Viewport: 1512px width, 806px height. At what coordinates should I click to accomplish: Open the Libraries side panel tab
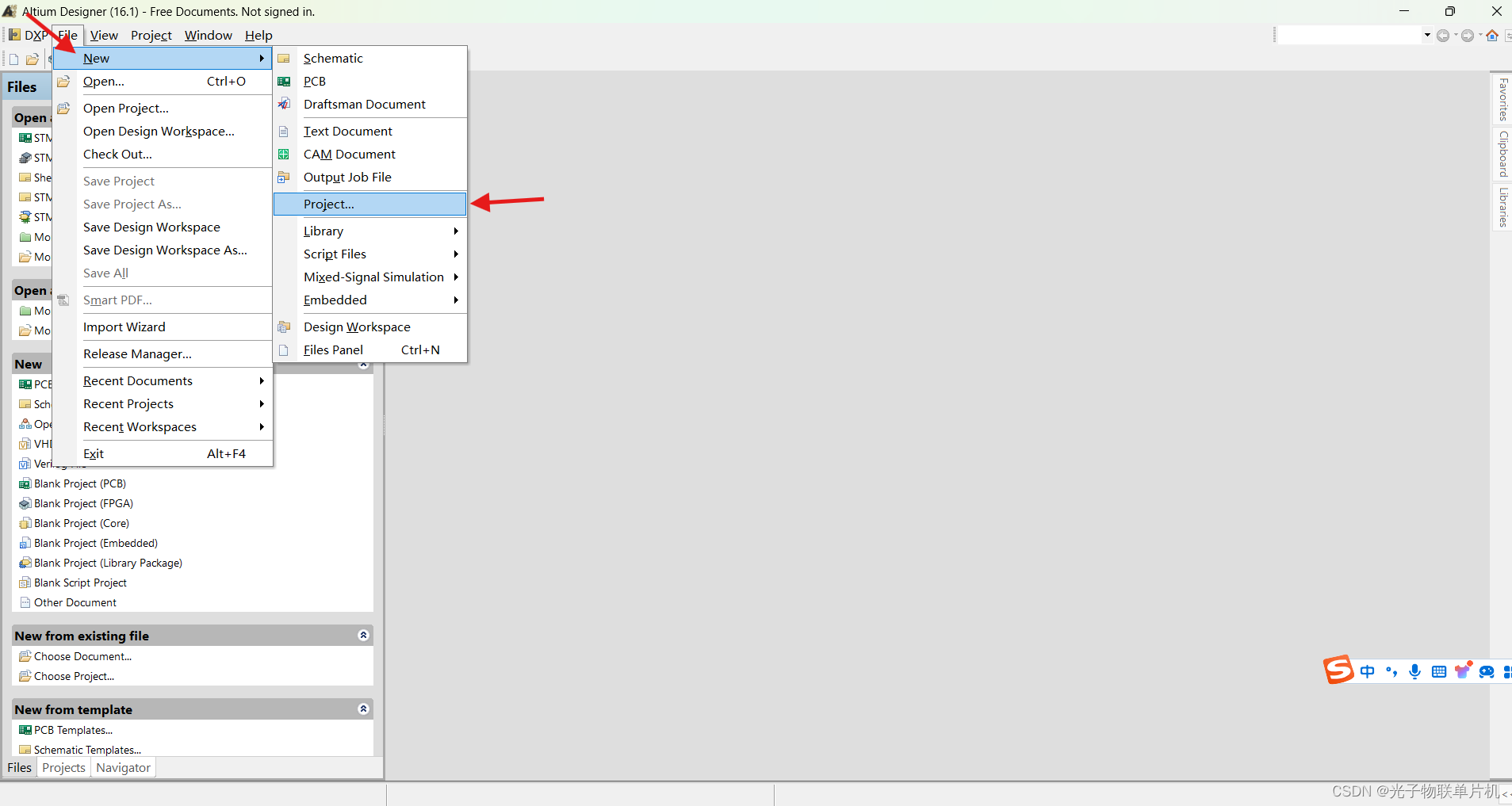(x=1502, y=208)
